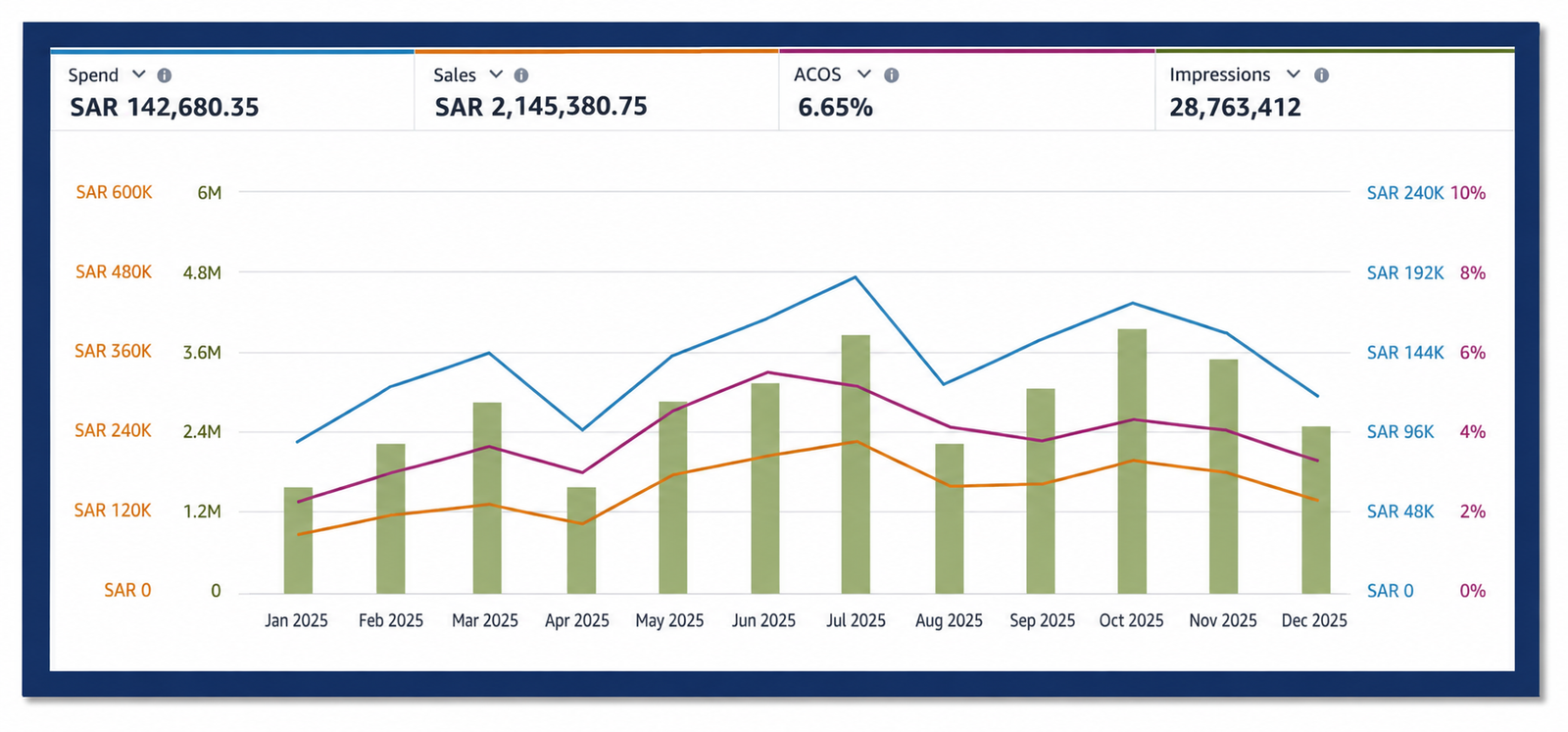This screenshot has height=732, width=1568.
Task: Click the Oct 2025 axis label
Action: tap(1132, 620)
